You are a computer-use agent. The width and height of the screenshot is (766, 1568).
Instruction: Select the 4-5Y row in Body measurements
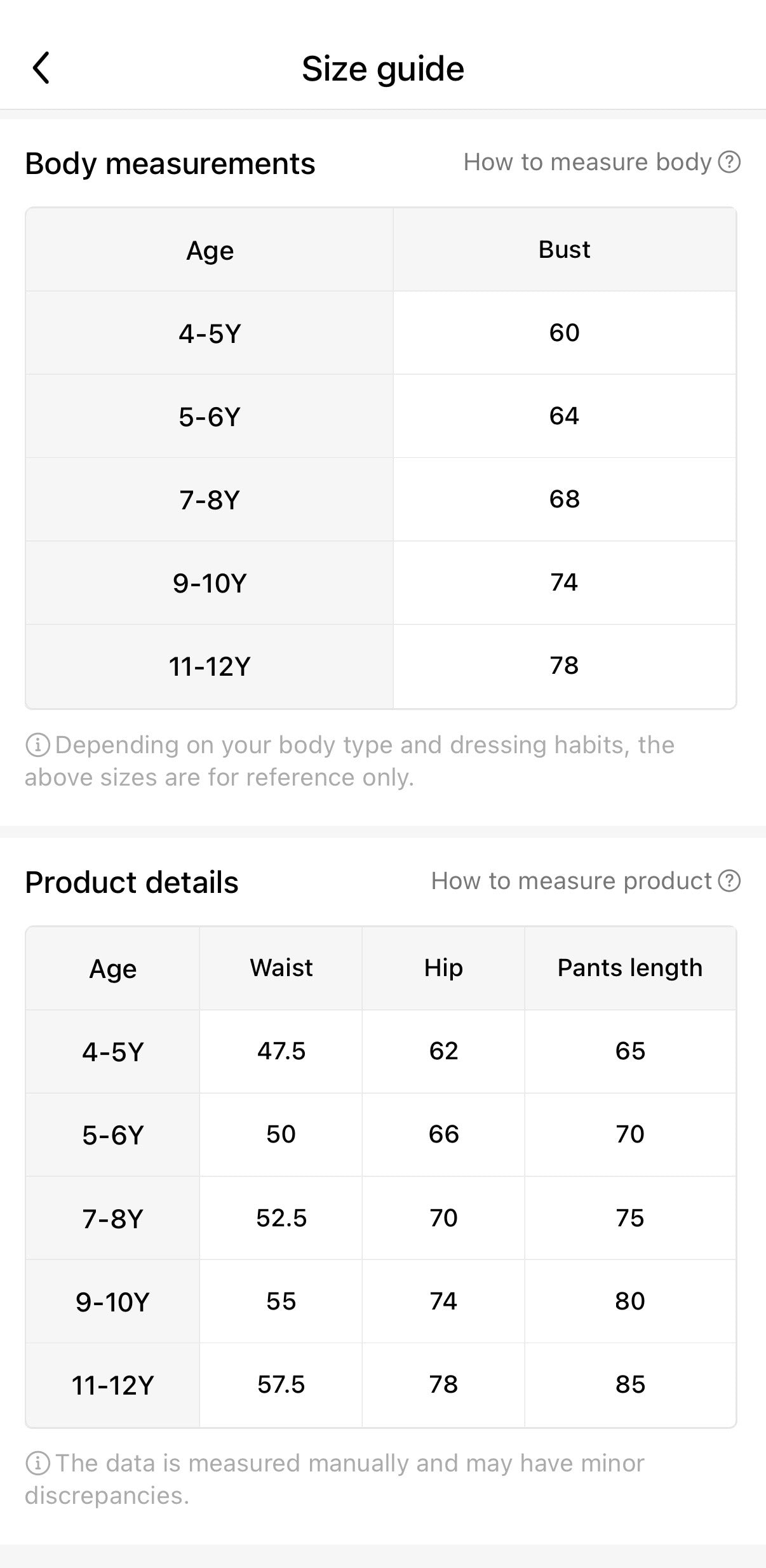tap(210, 332)
